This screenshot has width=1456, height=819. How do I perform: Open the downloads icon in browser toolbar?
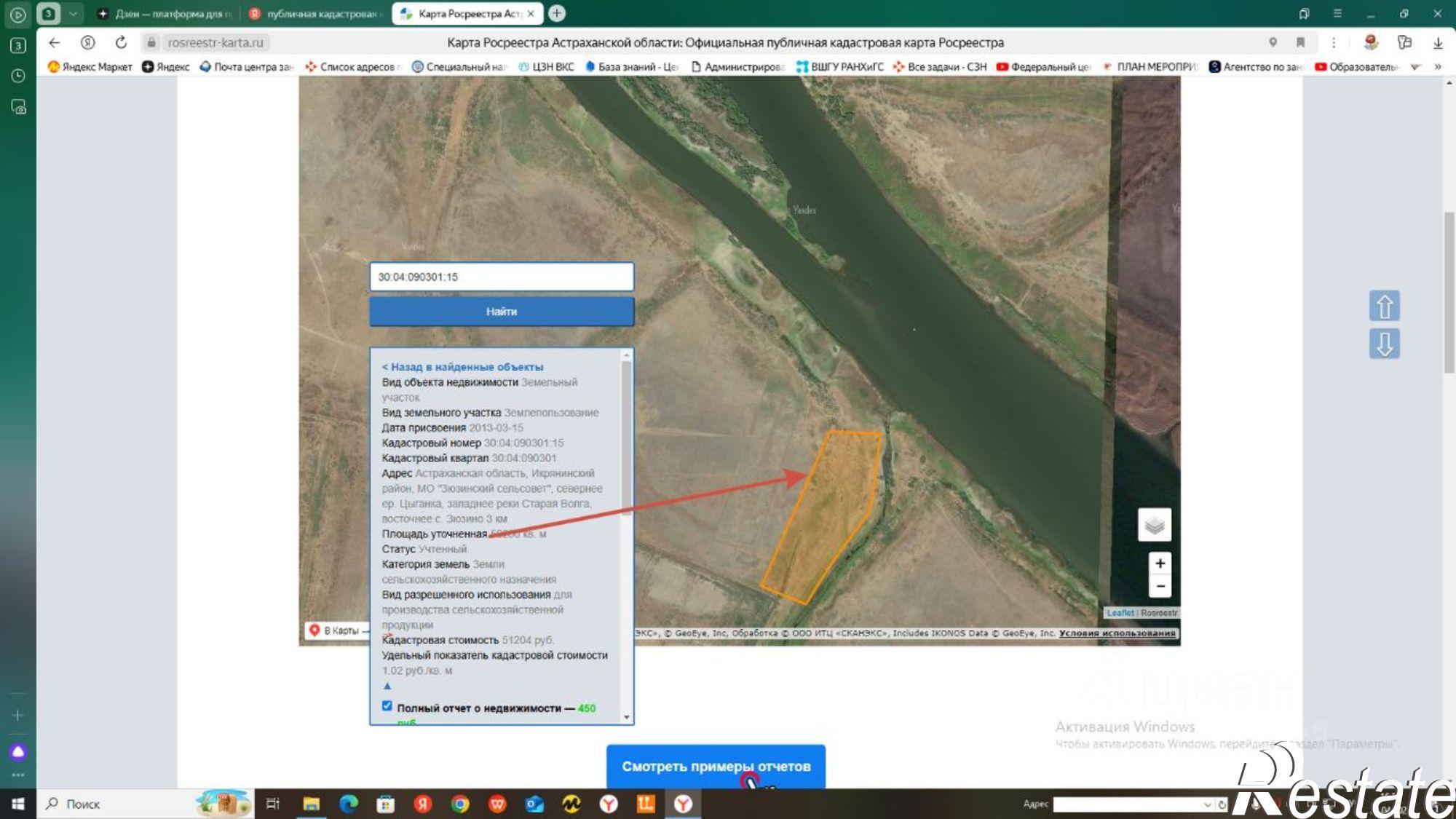(1438, 42)
